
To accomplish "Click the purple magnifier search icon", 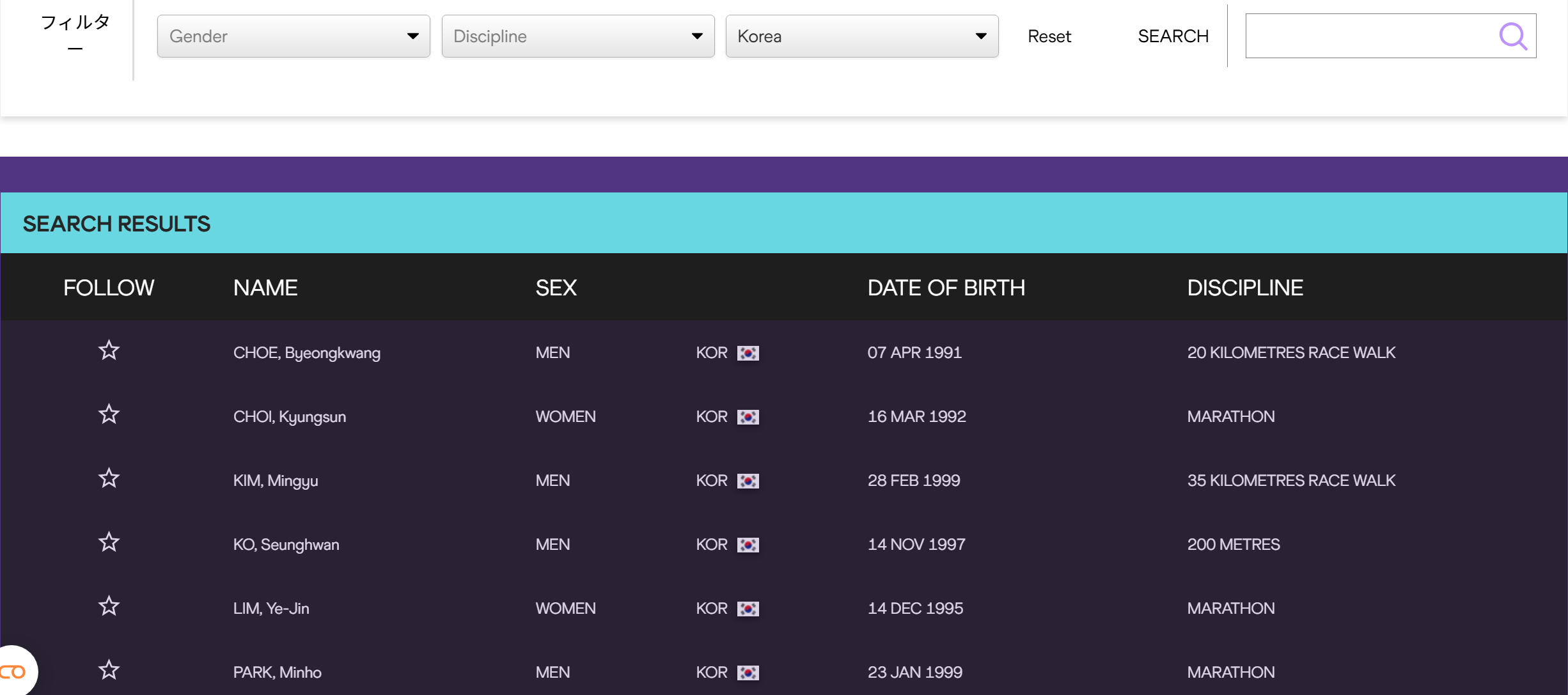I will click(1512, 36).
